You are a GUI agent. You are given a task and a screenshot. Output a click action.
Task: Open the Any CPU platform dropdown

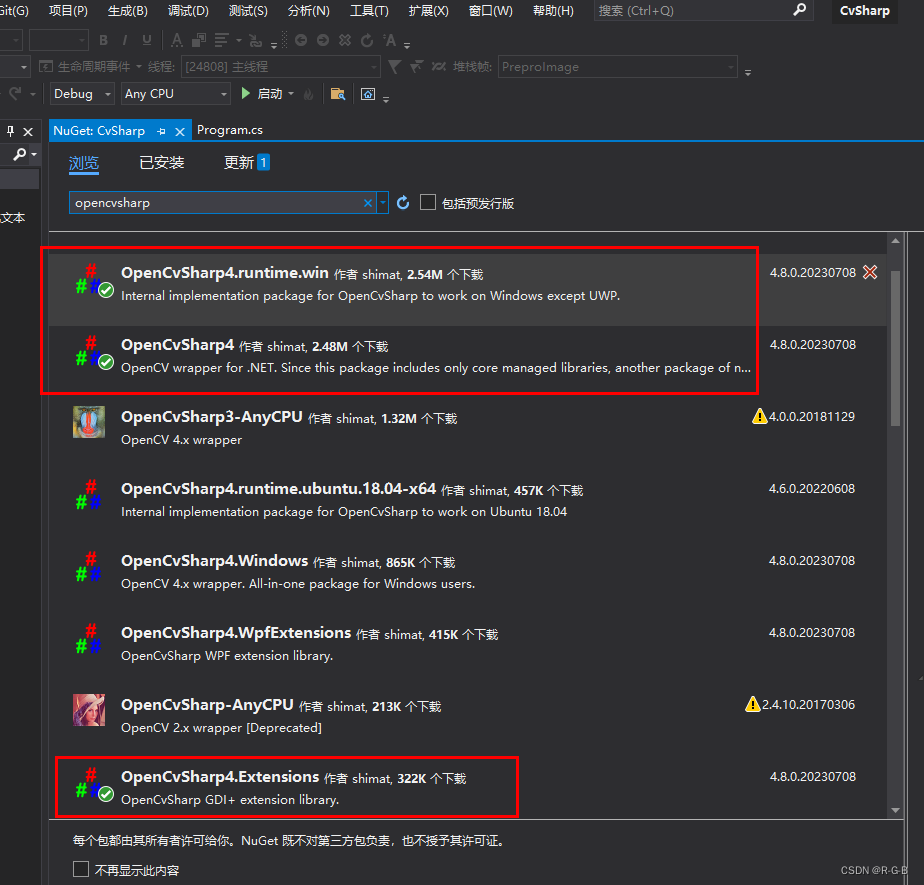tap(175, 94)
